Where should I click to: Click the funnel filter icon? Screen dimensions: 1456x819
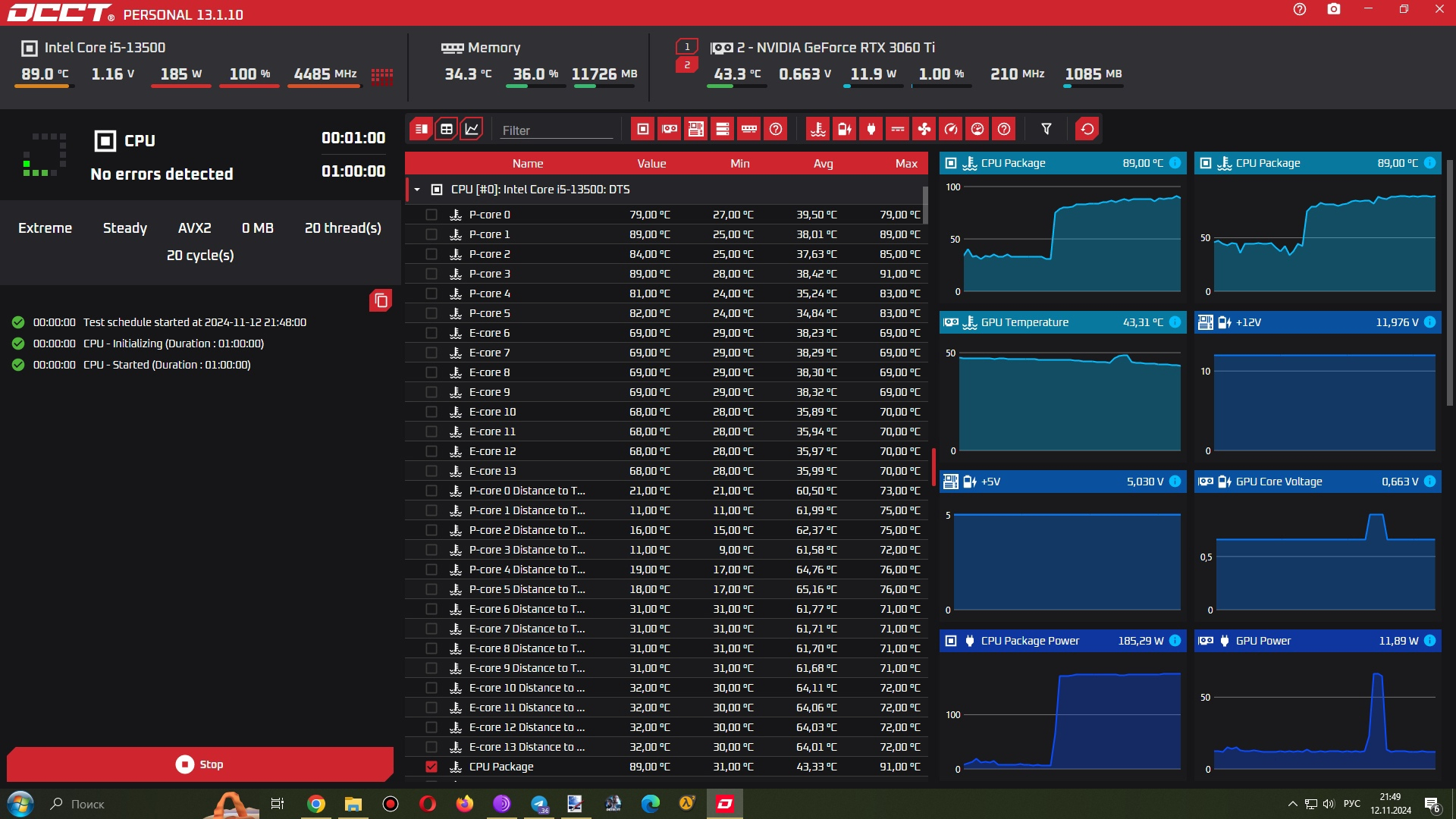coord(1046,129)
